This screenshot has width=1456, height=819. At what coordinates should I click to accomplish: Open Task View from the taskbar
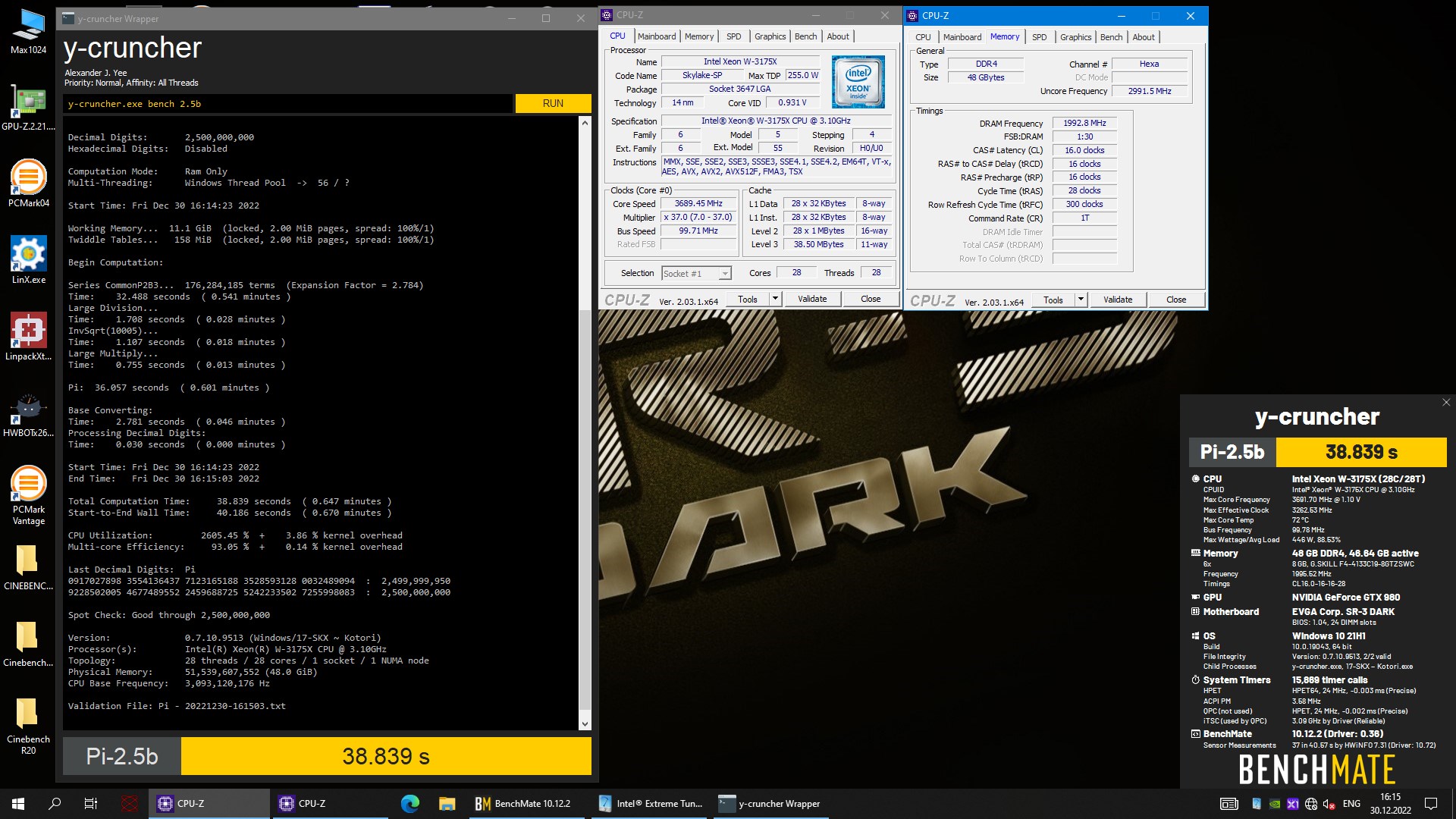(91, 804)
